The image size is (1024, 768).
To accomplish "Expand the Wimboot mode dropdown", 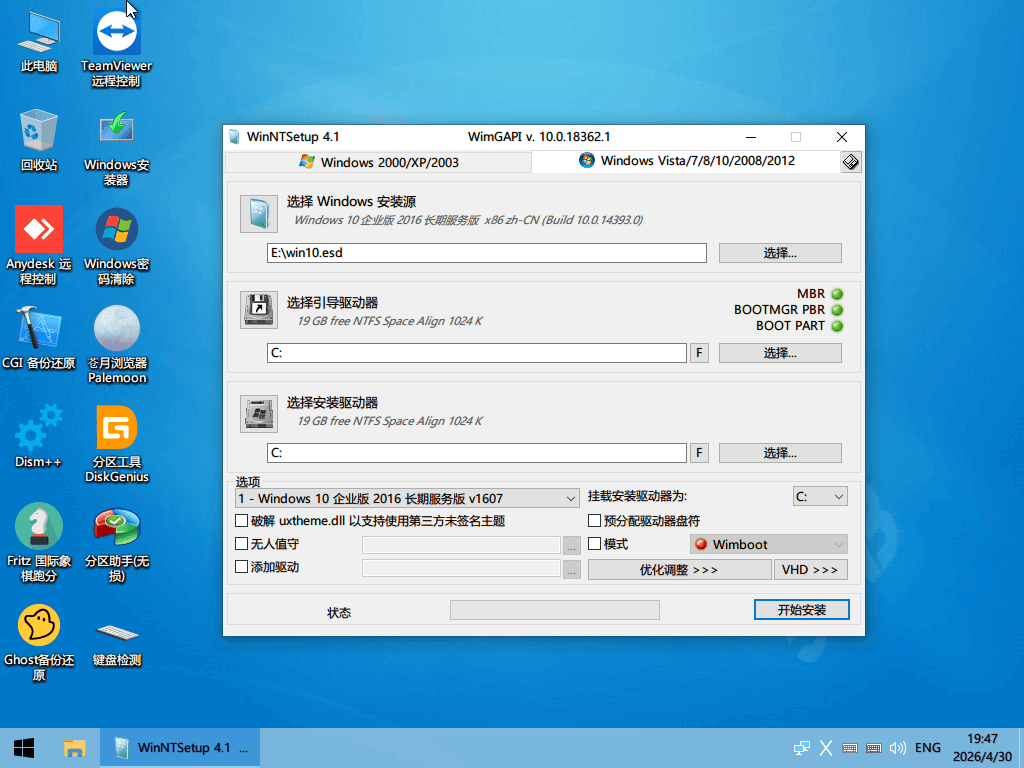I will (769, 544).
